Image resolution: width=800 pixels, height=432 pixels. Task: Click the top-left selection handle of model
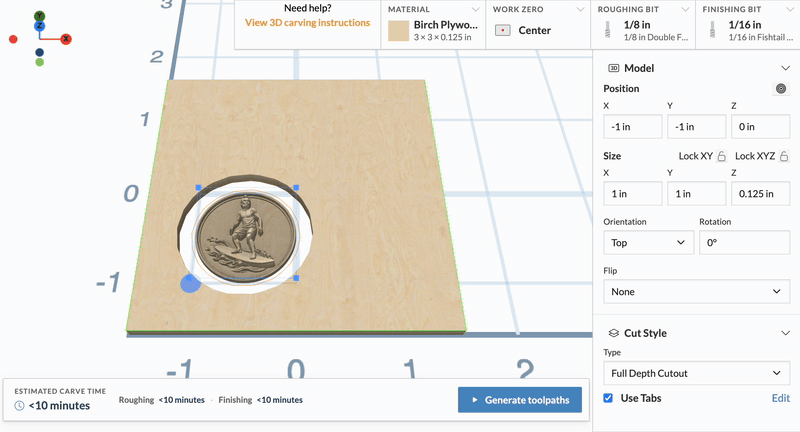pos(198,188)
